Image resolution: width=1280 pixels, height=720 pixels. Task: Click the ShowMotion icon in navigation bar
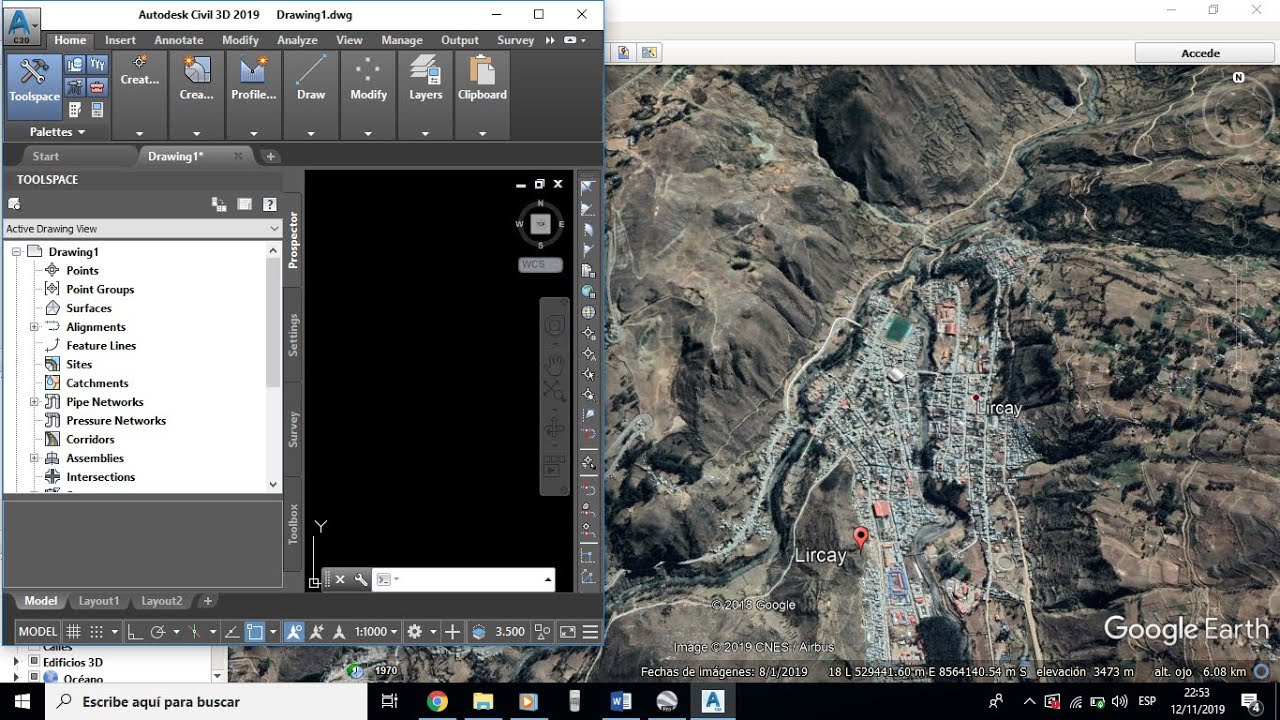pos(554,466)
